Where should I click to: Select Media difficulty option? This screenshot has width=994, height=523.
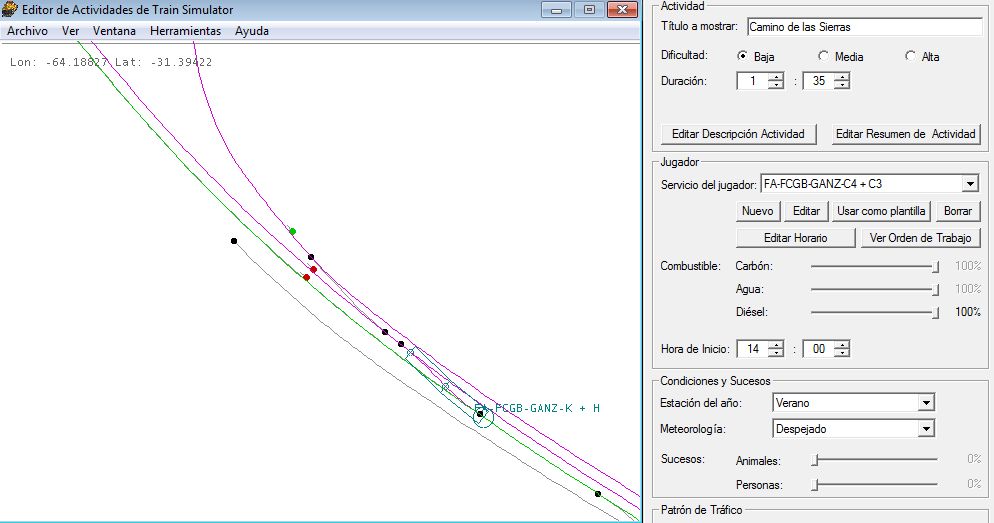click(x=823, y=57)
